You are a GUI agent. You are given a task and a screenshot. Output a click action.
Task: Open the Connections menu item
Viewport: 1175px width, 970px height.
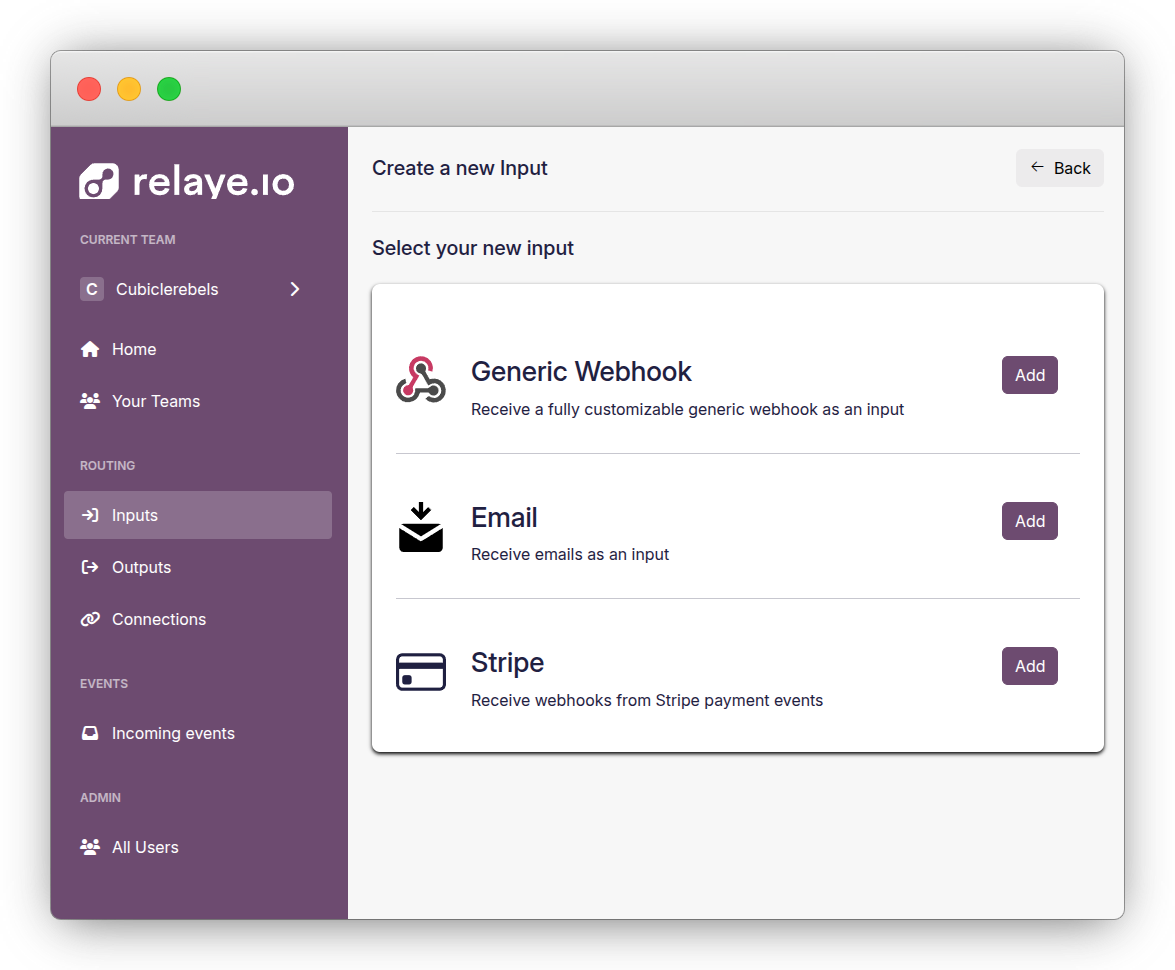159,619
